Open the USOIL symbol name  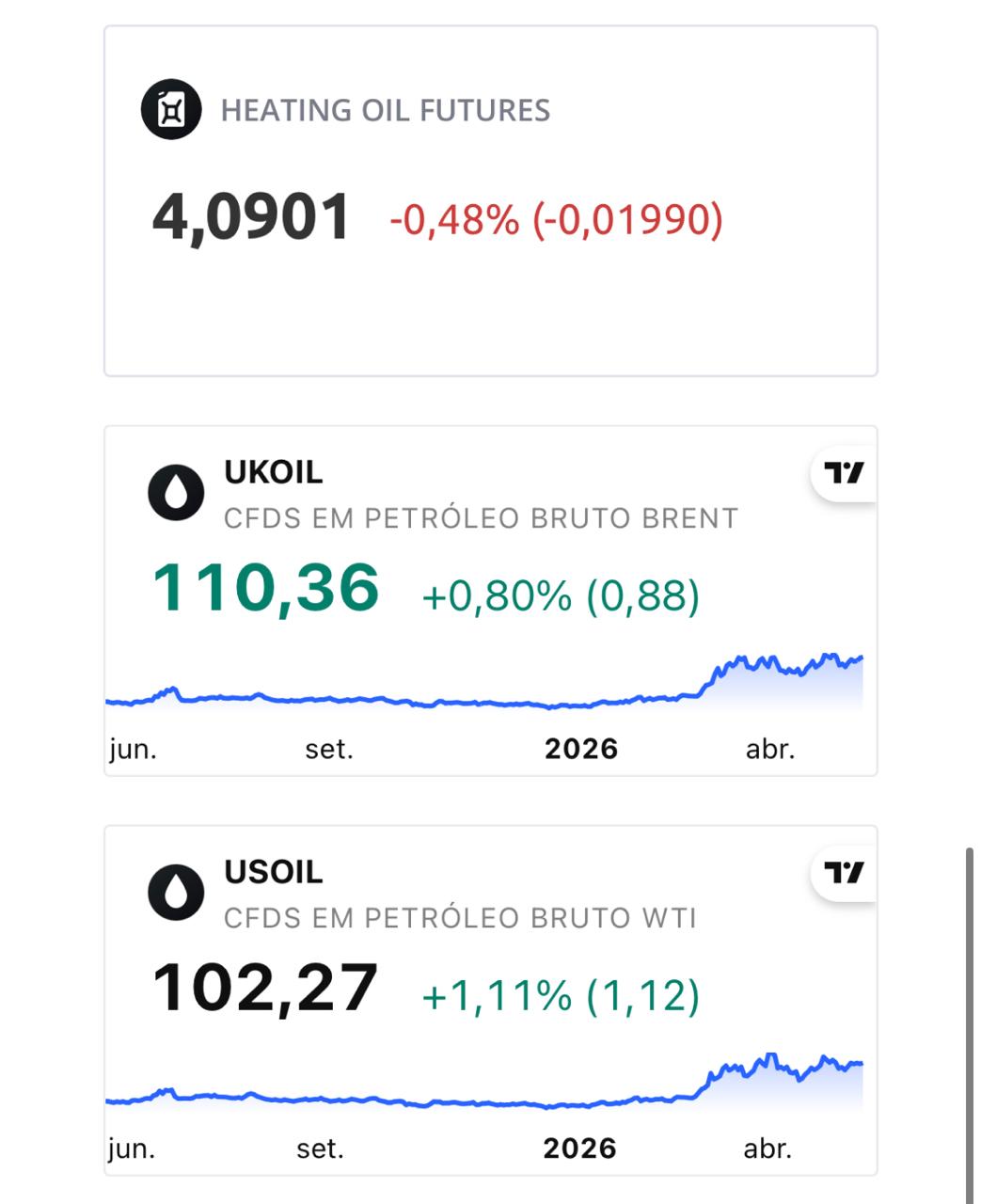274,872
